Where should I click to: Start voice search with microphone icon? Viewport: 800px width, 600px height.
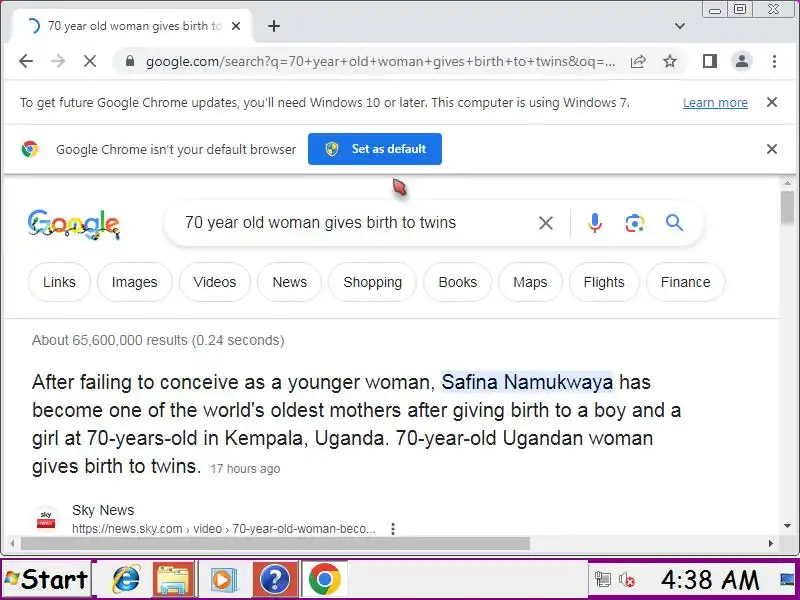point(594,223)
